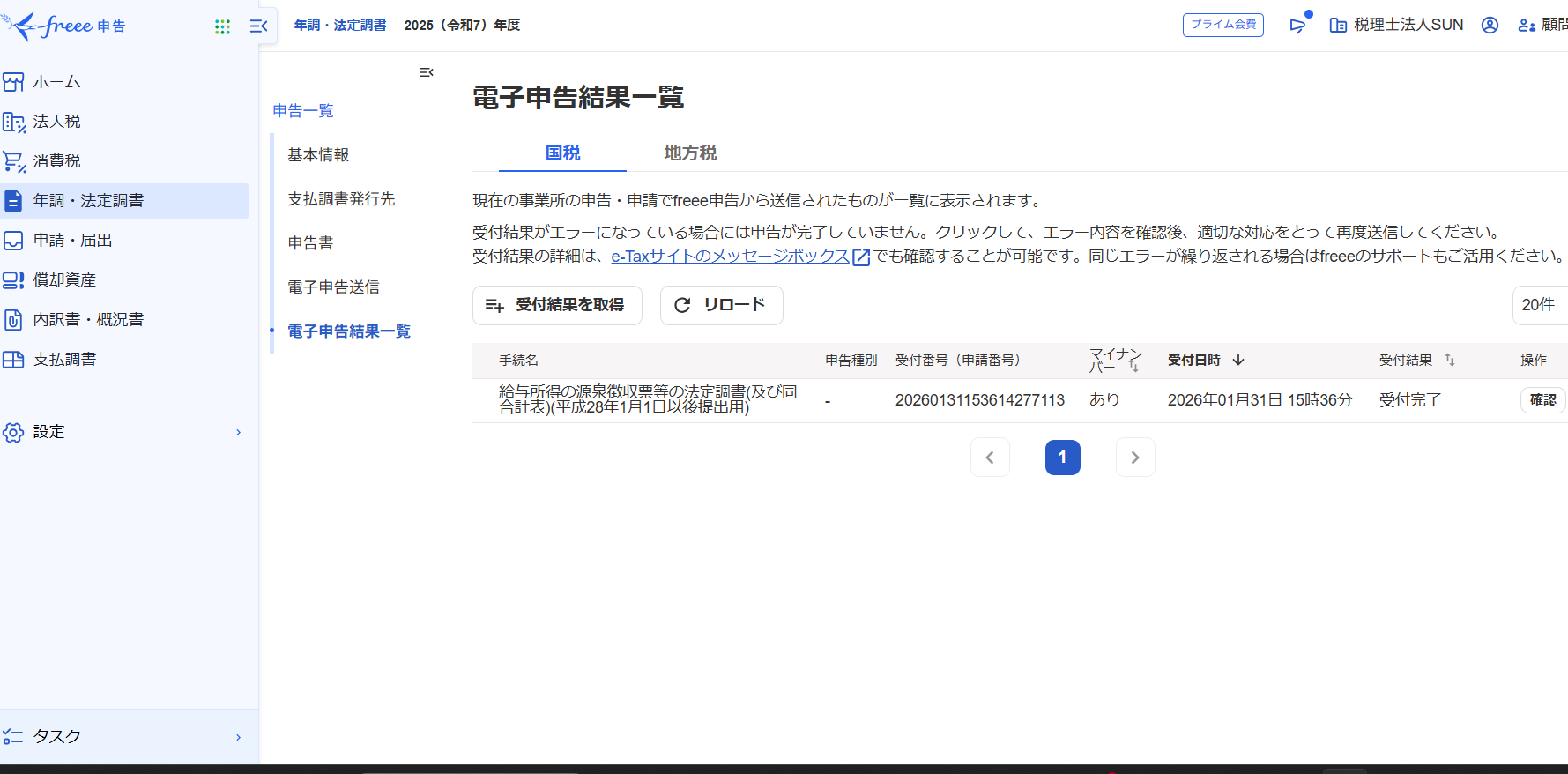The width and height of the screenshot is (1568, 774).
Task: Click the リロード button
Action: pos(721,305)
